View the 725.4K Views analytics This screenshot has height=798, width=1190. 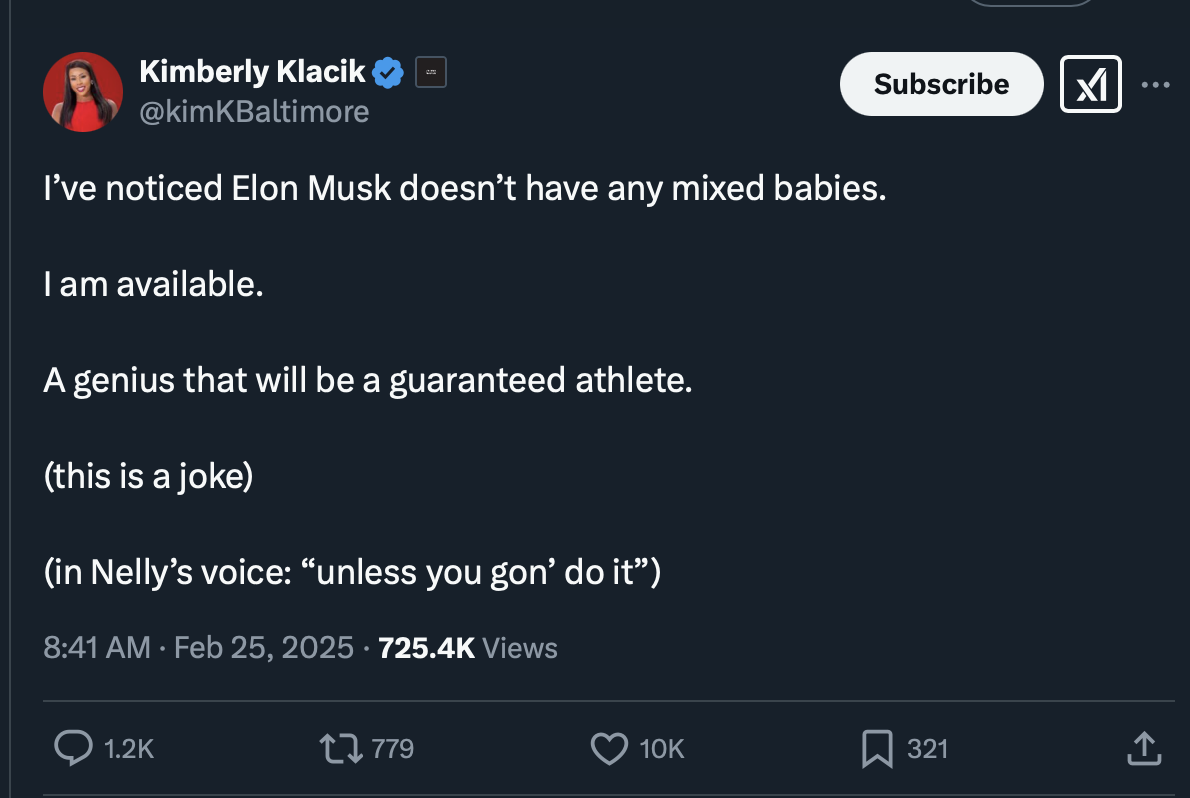(x=468, y=648)
